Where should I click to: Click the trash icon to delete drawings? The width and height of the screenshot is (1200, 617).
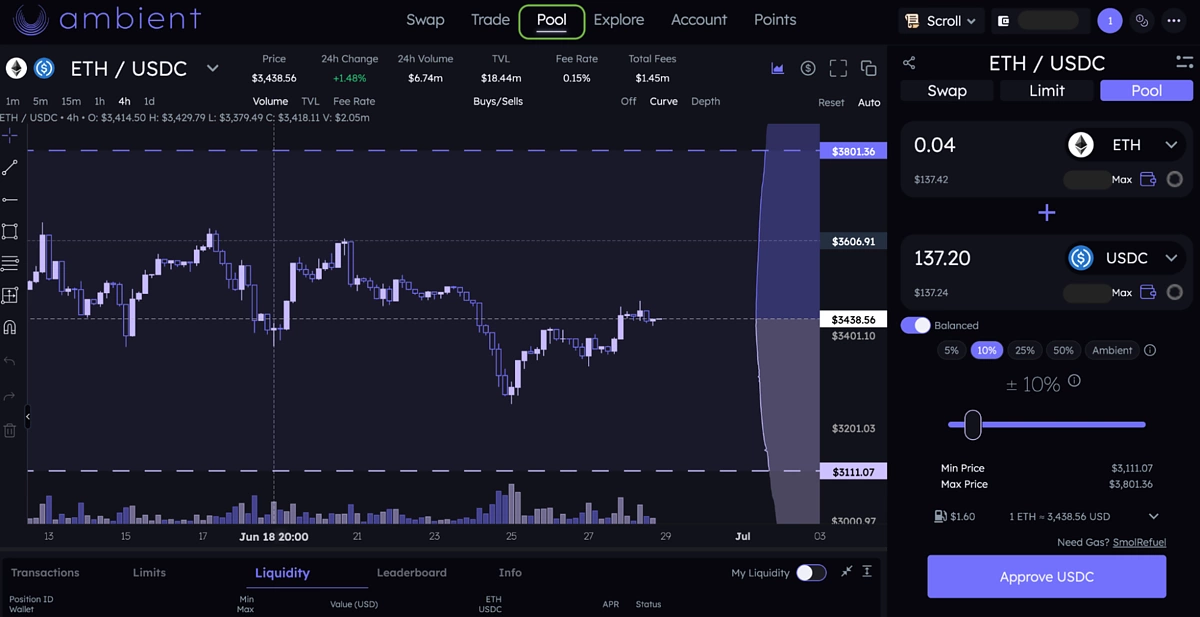pyautogui.click(x=10, y=430)
